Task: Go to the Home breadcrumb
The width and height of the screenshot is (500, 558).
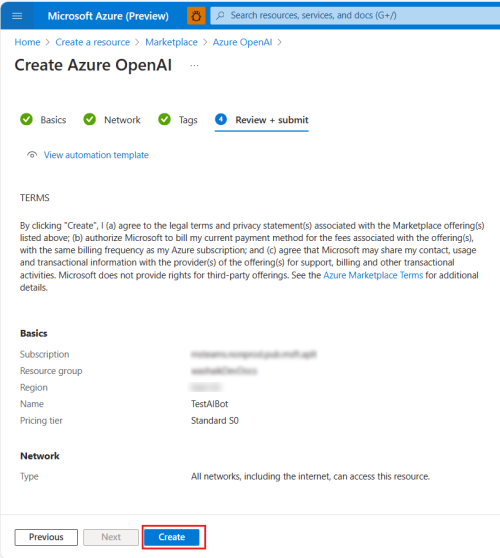Action: click(27, 42)
